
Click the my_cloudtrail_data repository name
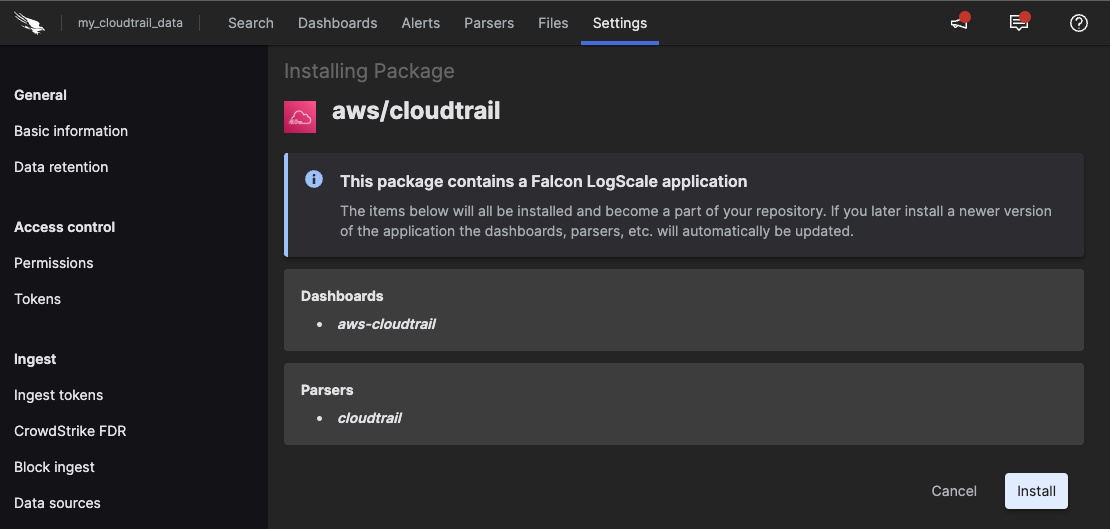130,23
